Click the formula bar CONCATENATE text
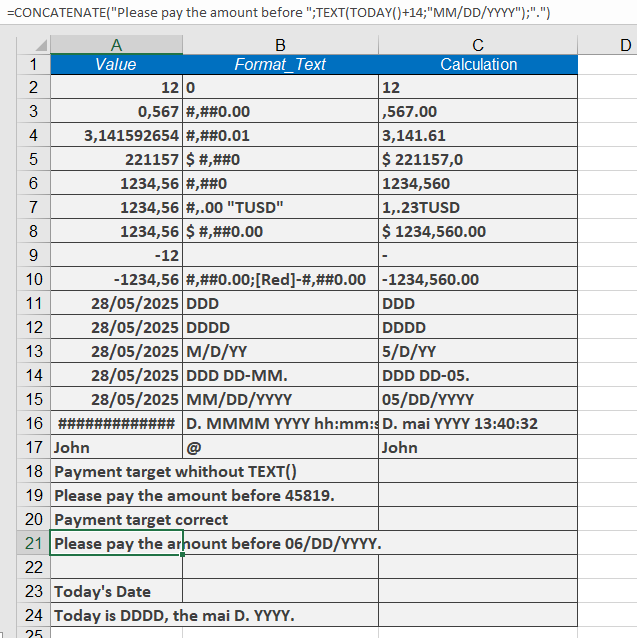637x638 pixels. [278, 13]
